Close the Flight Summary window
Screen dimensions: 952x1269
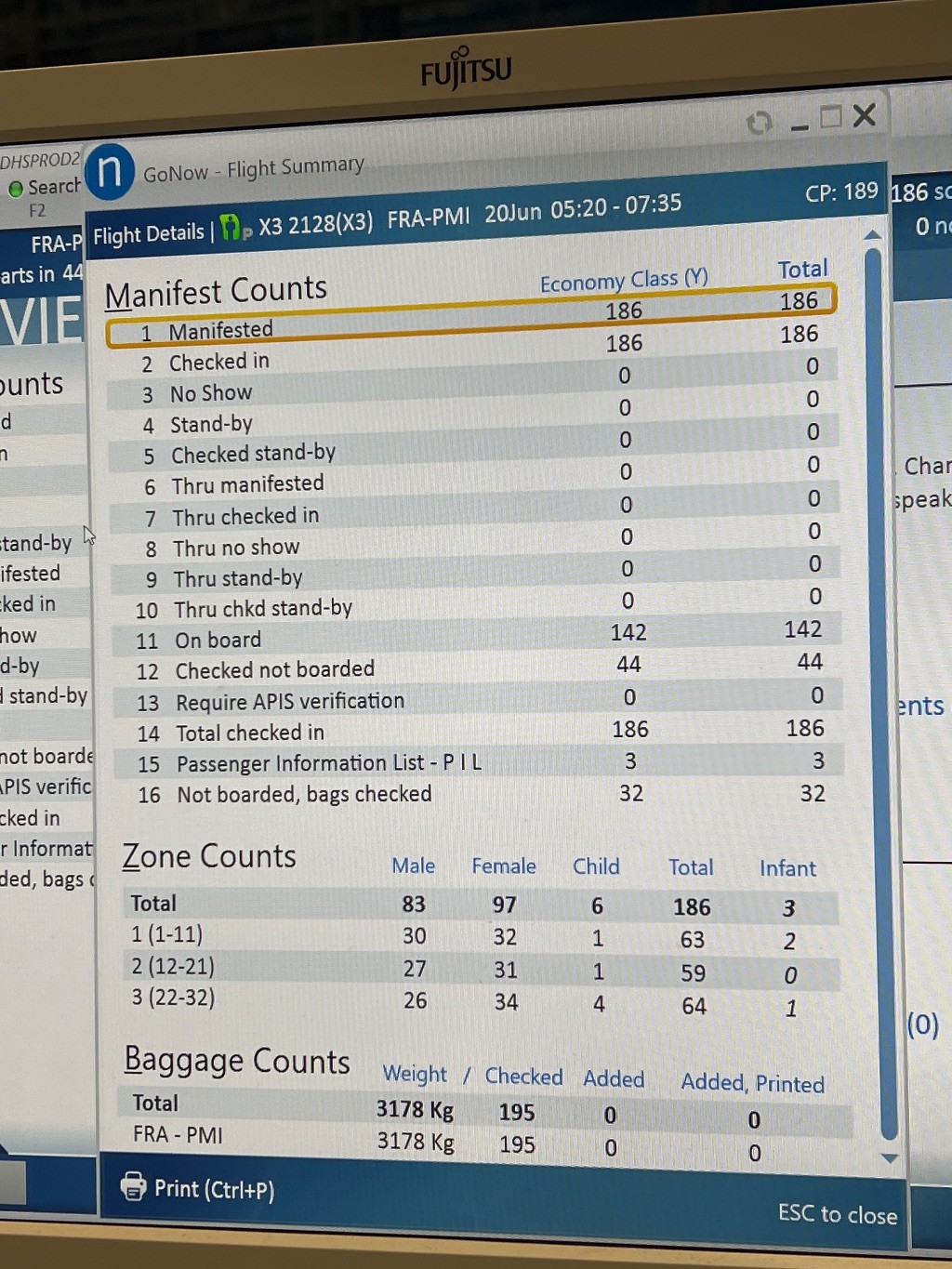click(x=865, y=115)
